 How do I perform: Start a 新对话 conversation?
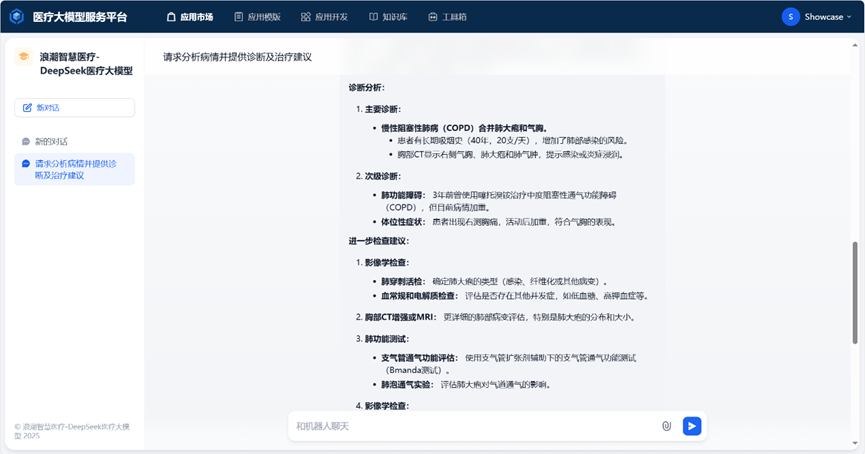click(x=74, y=108)
